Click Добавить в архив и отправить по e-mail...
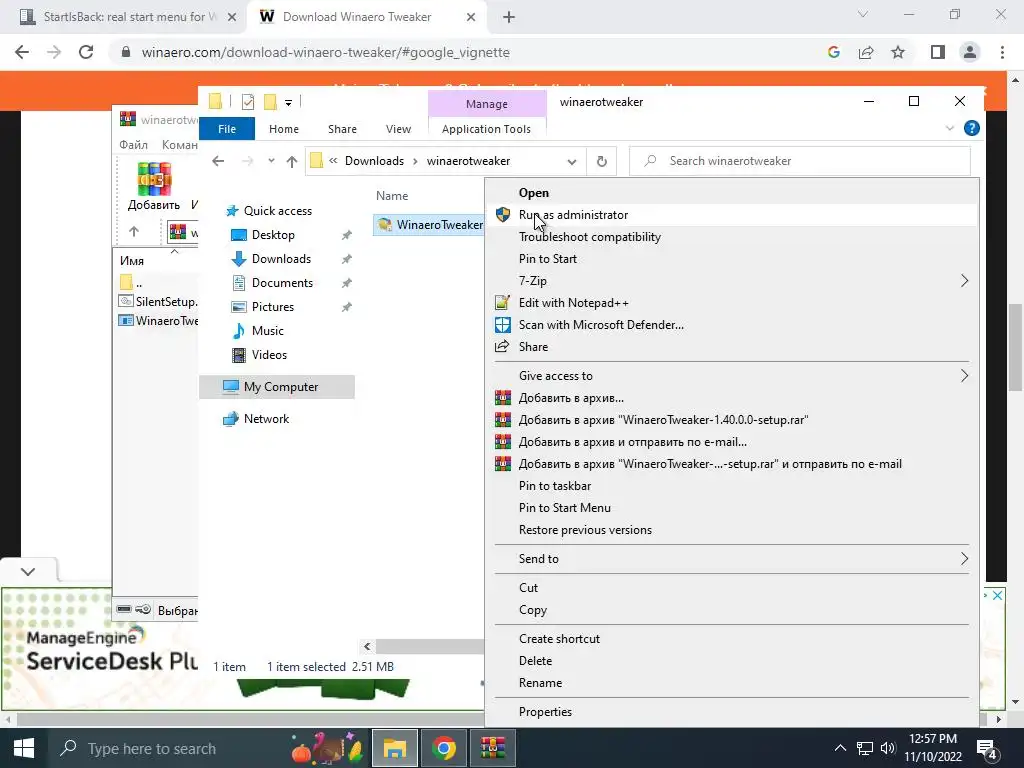The width and height of the screenshot is (1024, 768). (731, 442)
